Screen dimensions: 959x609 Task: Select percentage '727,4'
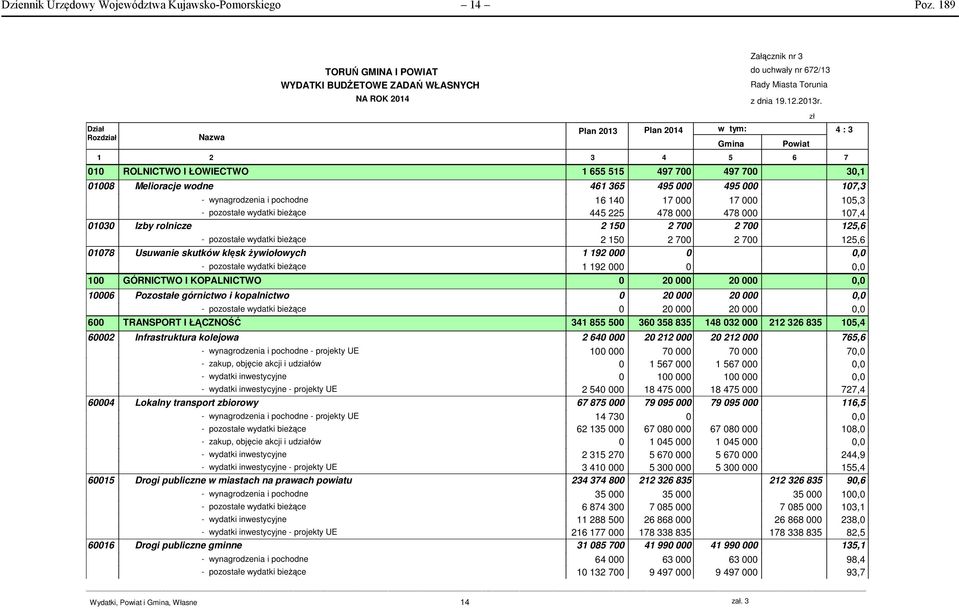[x=853, y=389]
